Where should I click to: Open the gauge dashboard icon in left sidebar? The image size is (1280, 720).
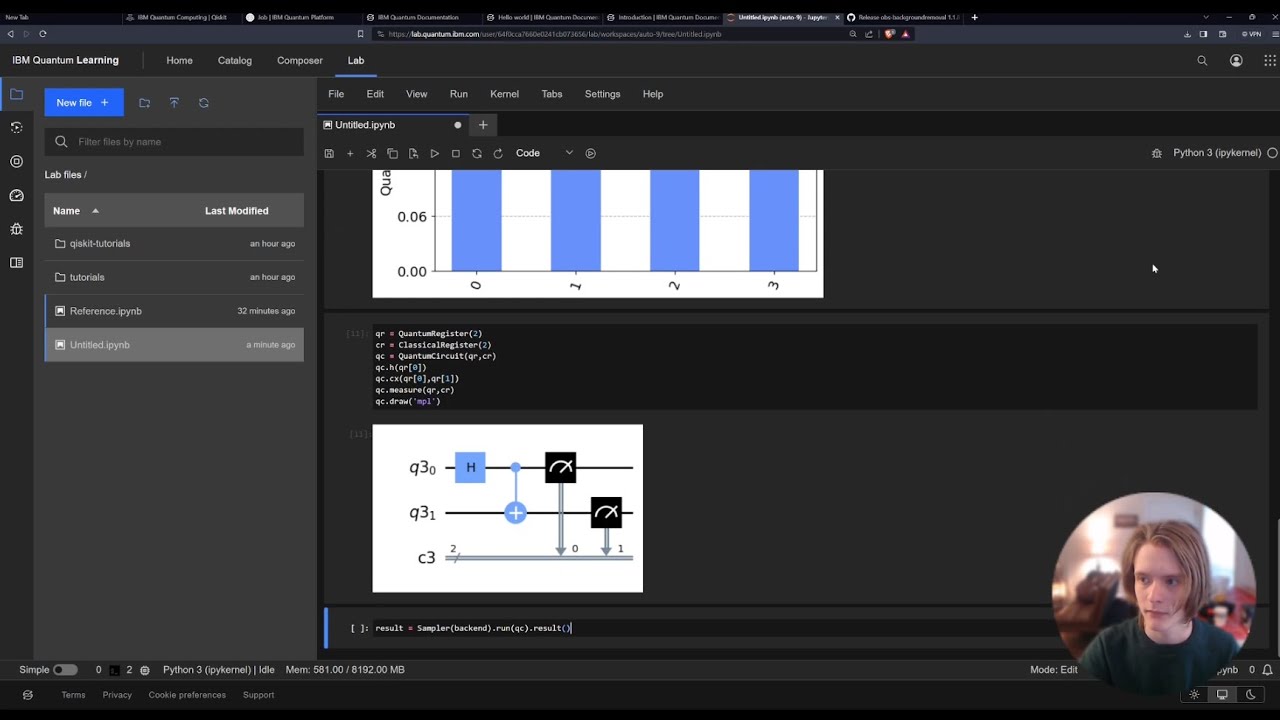(16, 195)
